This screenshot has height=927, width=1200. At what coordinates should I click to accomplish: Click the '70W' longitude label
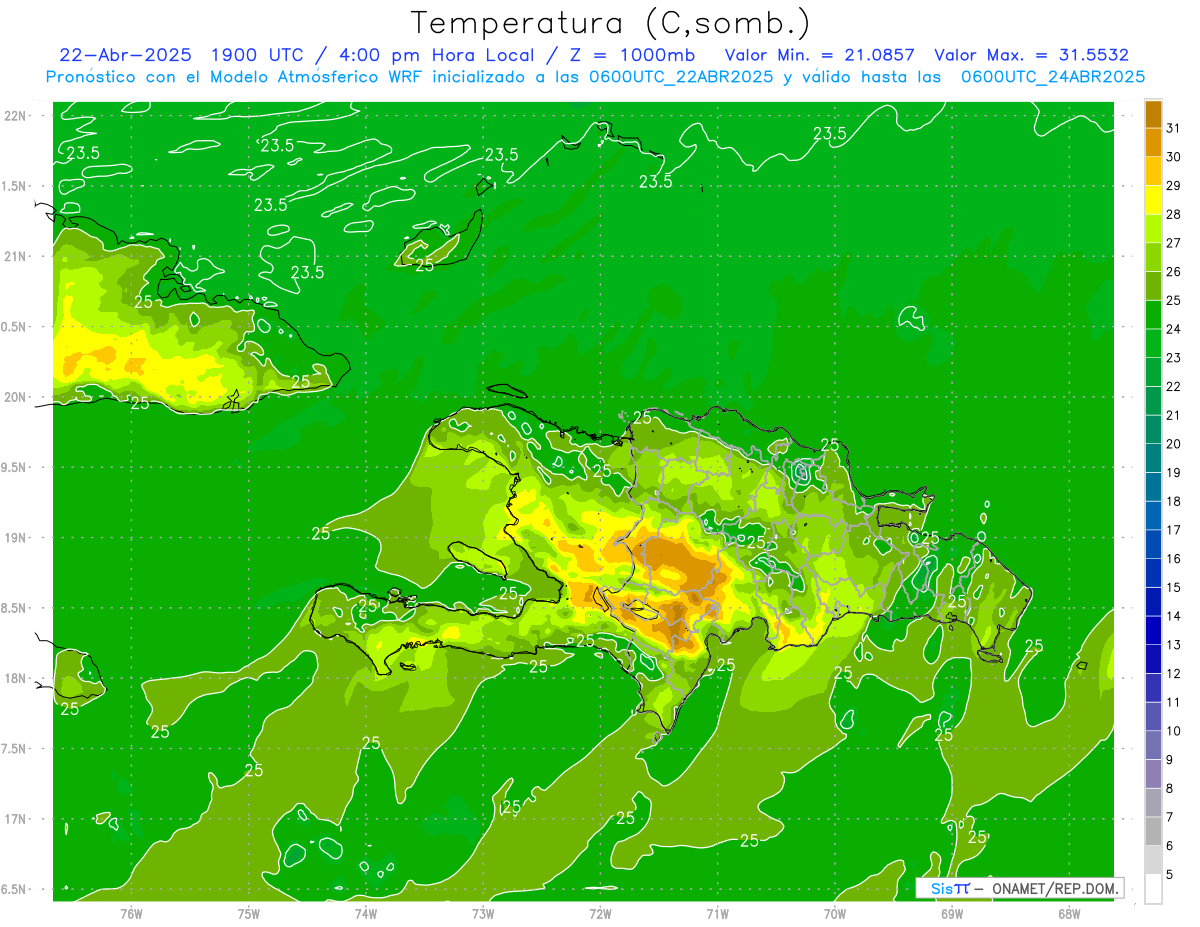(835, 912)
